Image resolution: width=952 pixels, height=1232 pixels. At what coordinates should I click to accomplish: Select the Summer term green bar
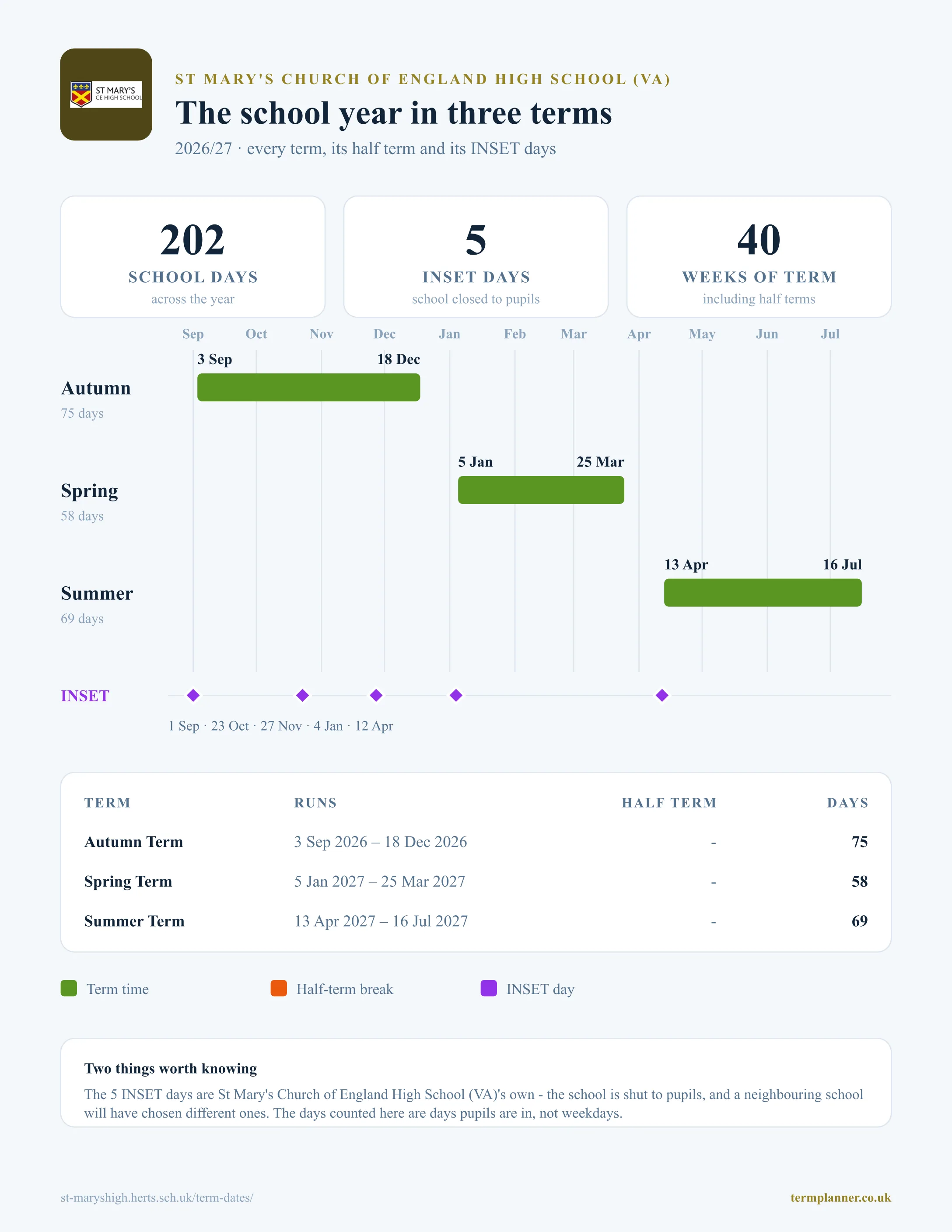[763, 593]
